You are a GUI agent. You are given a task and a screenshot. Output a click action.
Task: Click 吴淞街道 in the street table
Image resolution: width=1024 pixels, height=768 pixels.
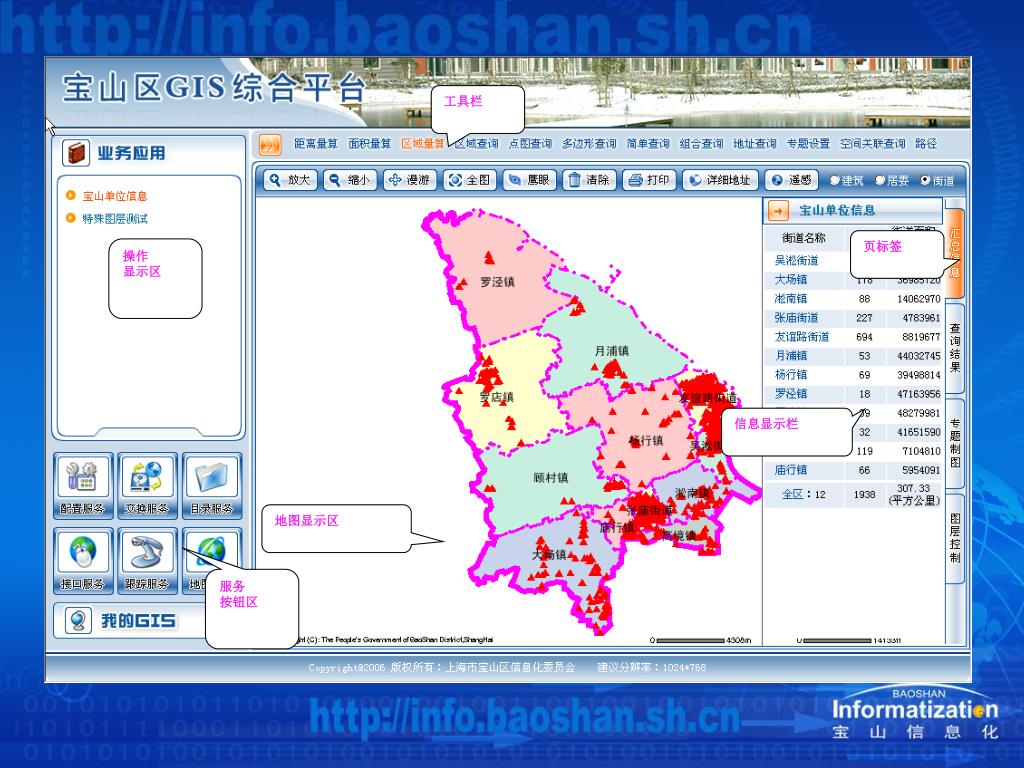point(796,261)
